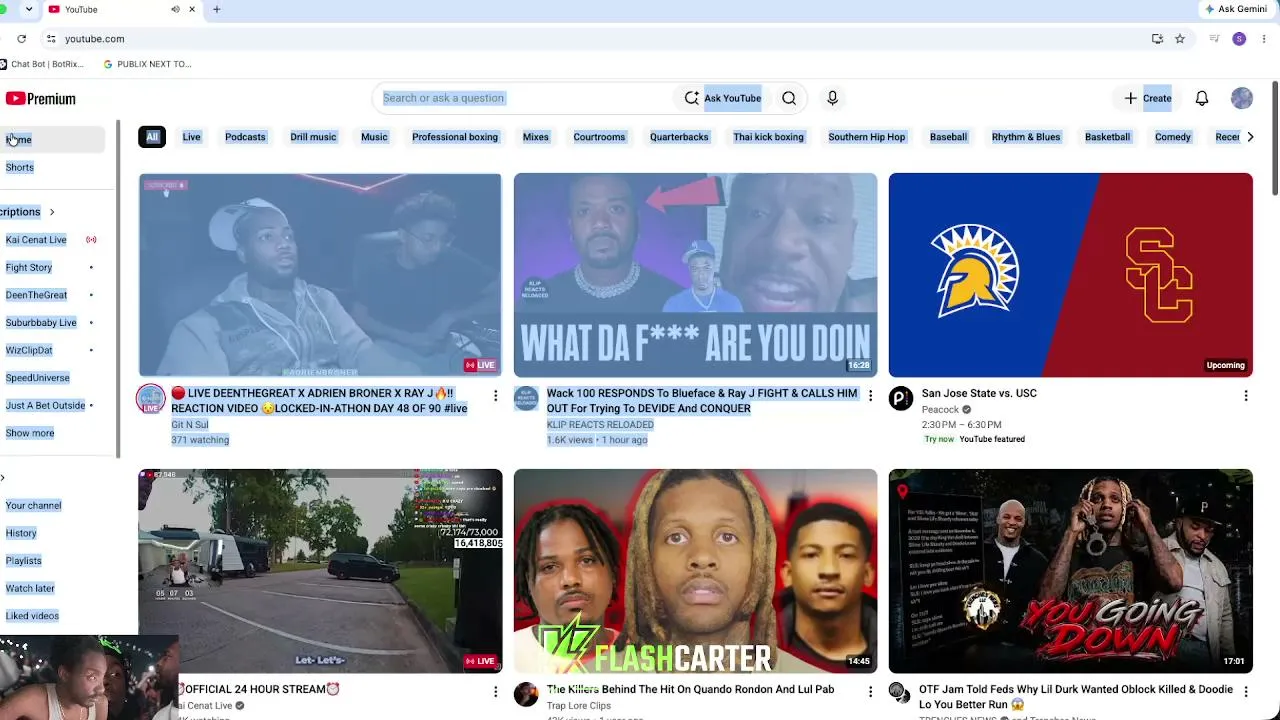Image resolution: width=1280 pixels, height=720 pixels.
Task: Open more options for Wack 100 RESPONDS video
Action: point(870,396)
